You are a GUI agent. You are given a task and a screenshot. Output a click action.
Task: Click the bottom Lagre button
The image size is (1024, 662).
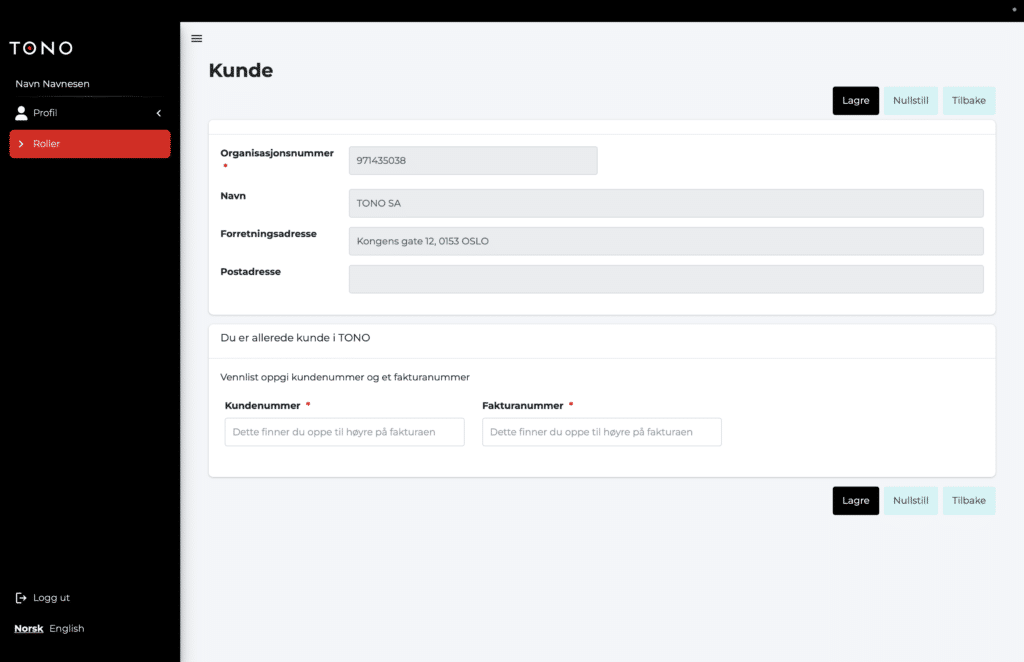(x=856, y=501)
